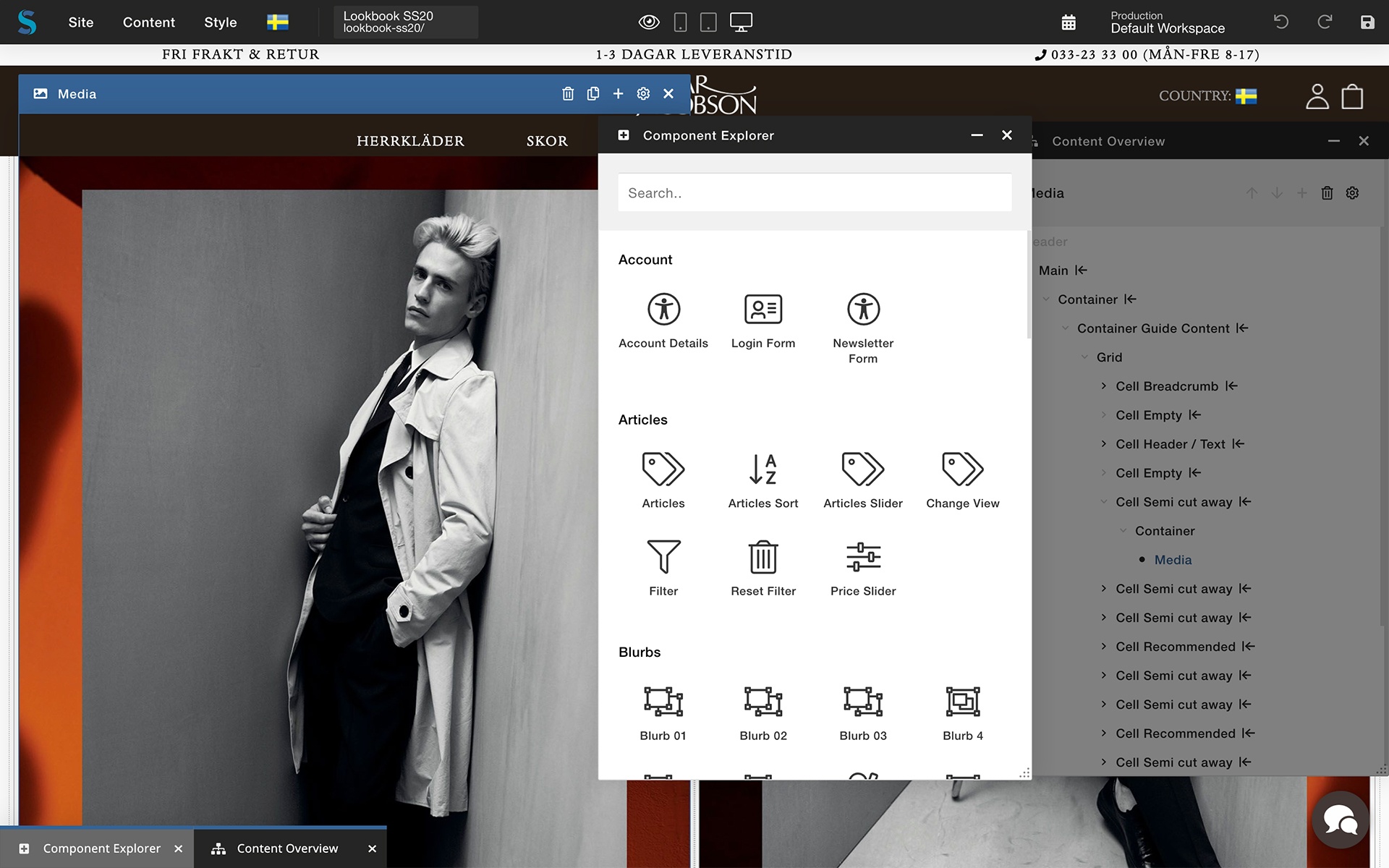
Task: Add the Blurb 02 component
Action: [x=763, y=713]
